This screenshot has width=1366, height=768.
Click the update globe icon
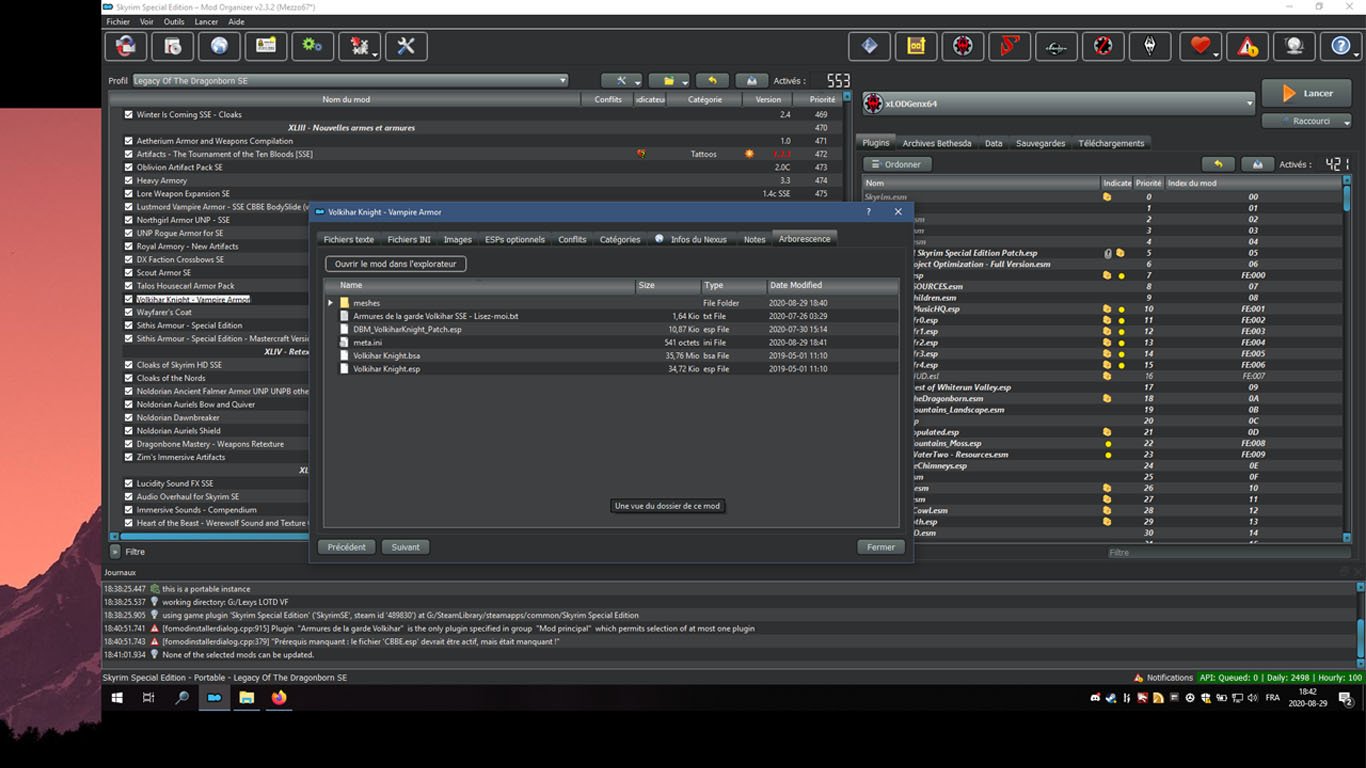[x=1295, y=46]
